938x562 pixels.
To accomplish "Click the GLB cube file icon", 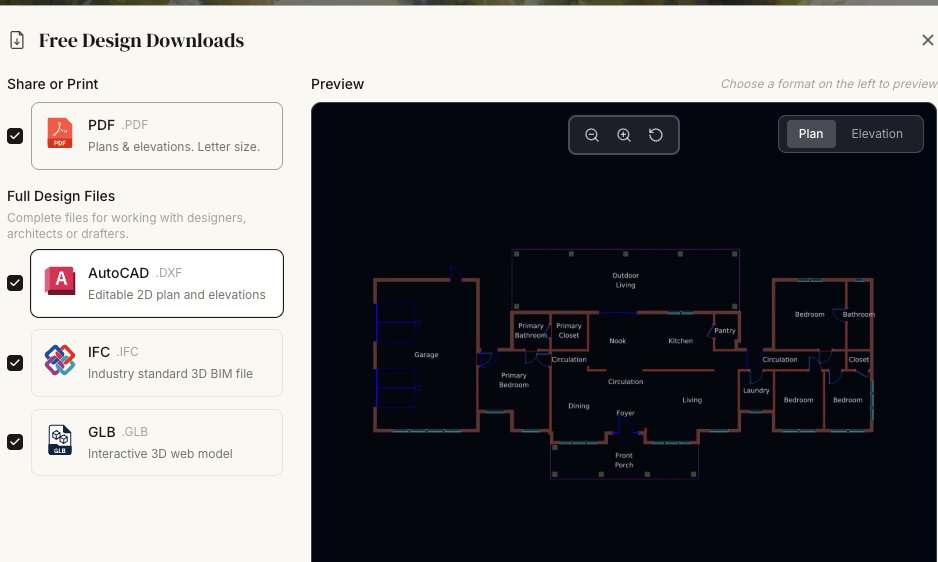I will coord(60,440).
